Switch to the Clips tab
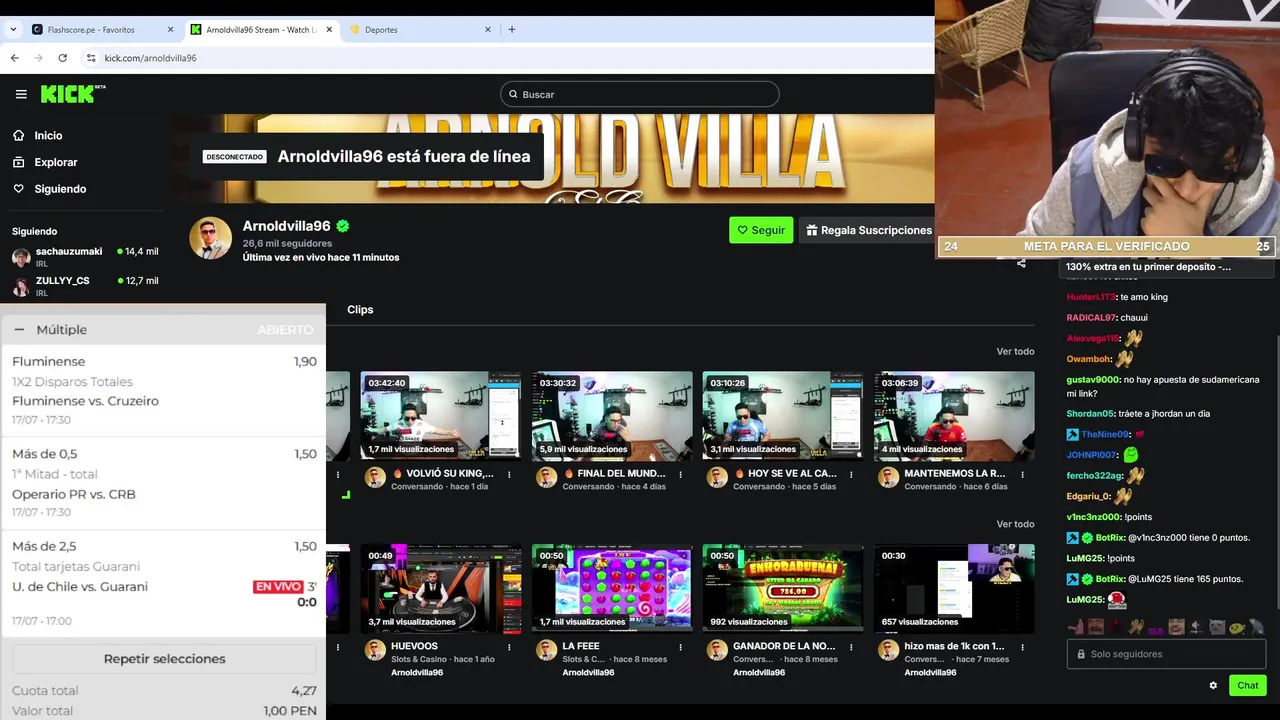 coord(360,310)
